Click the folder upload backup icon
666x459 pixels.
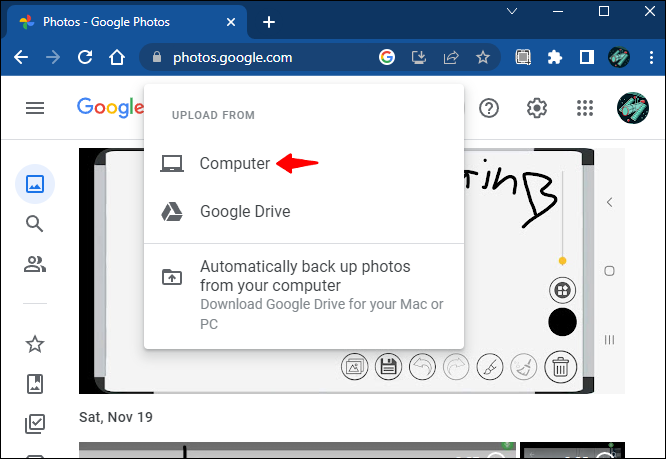[172, 277]
